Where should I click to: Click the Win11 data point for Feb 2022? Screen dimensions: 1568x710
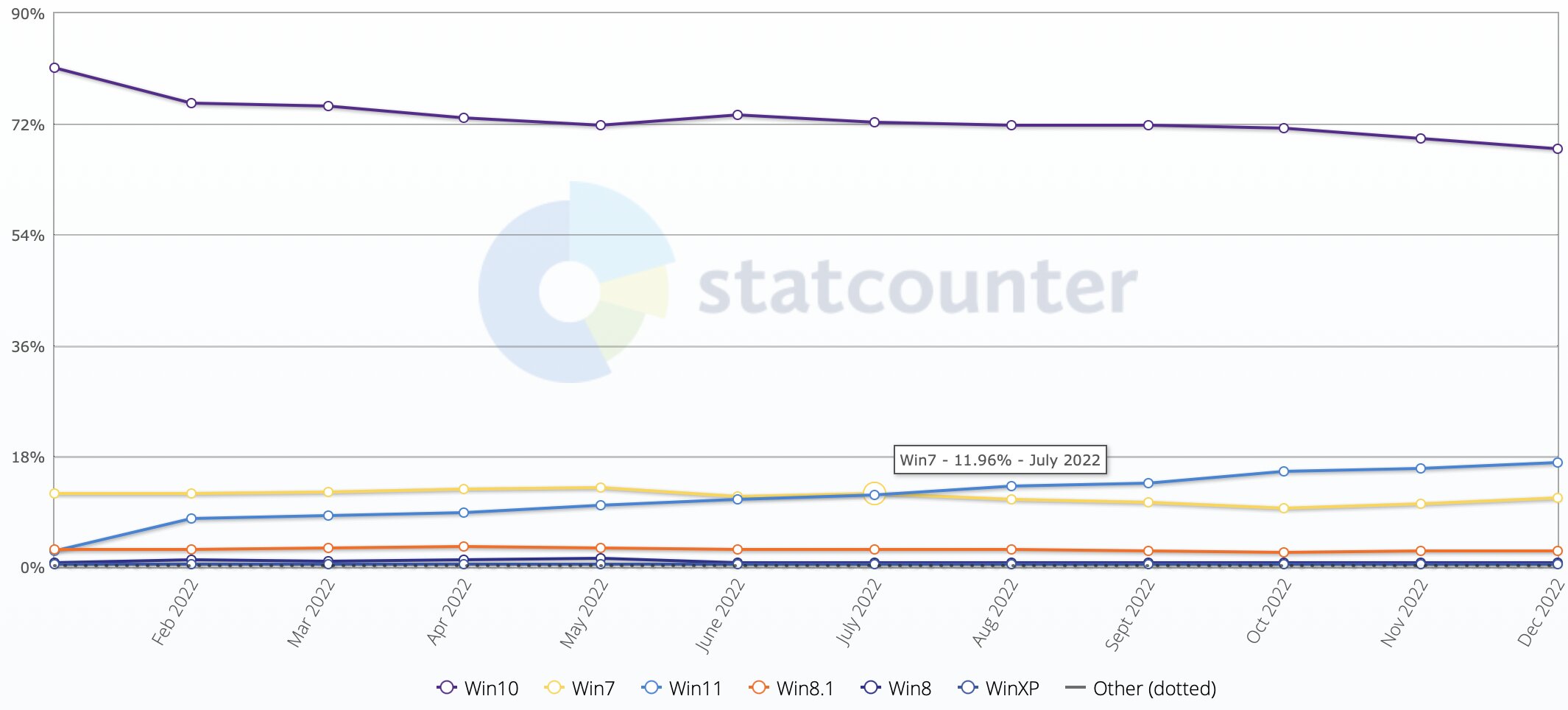pyautogui.click(x=191, y=519)
